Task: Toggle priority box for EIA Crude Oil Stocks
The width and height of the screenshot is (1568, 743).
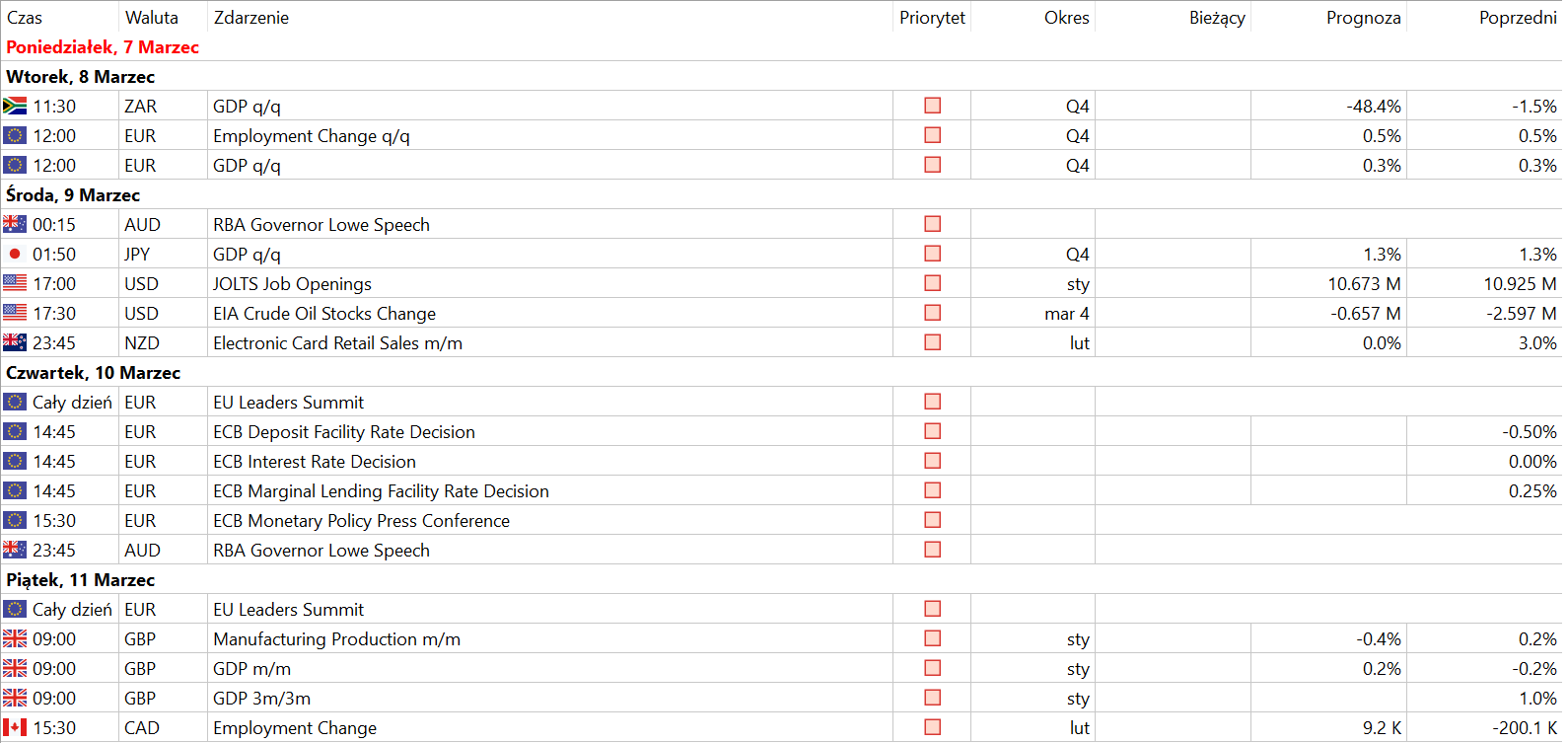Action: 933,313
